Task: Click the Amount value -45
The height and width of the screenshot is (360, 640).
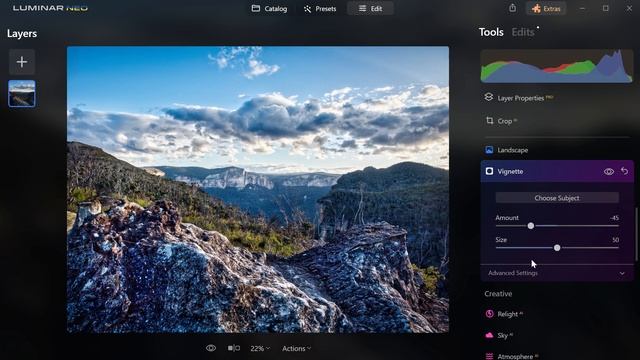Action: point(614,218)
